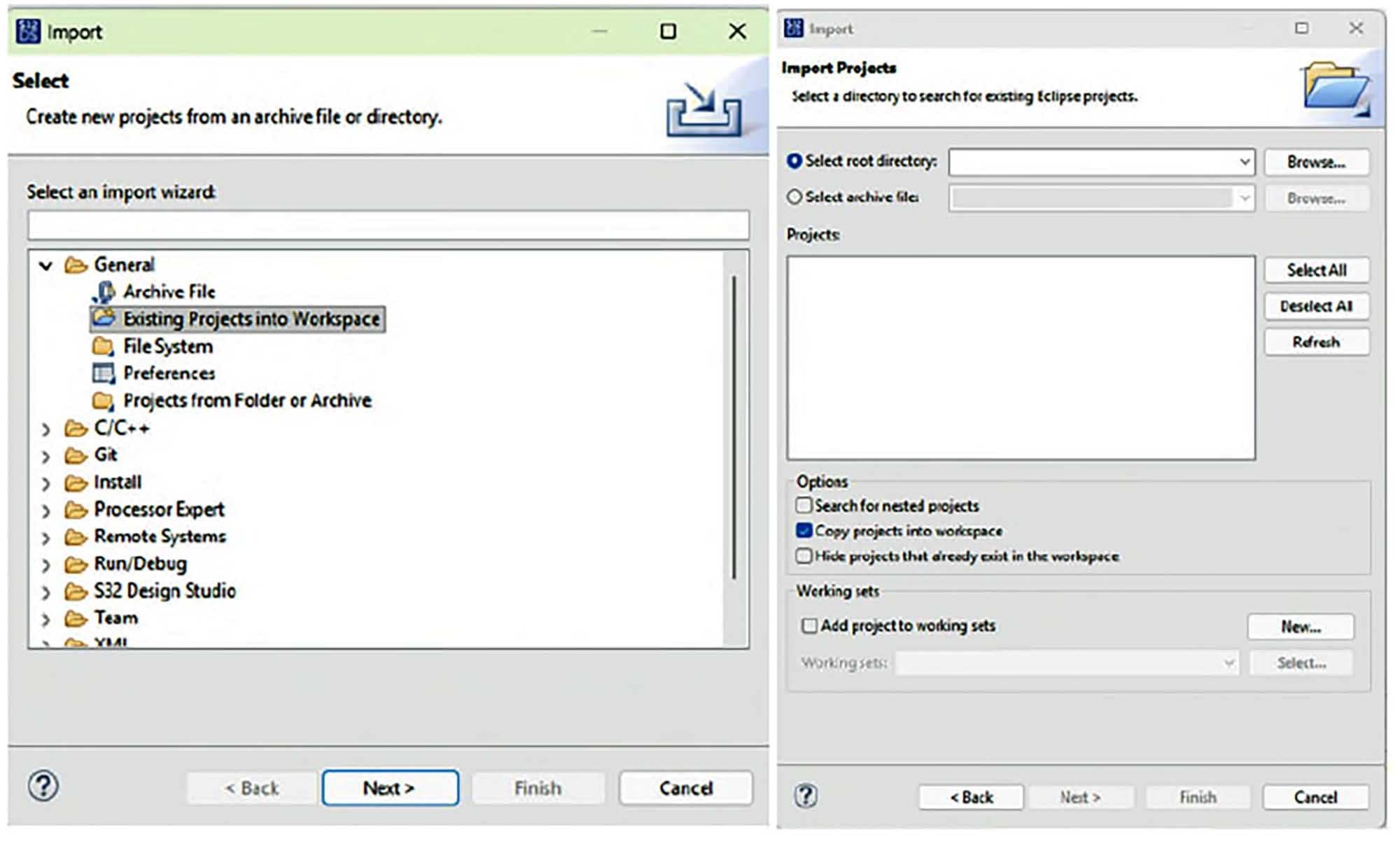Click the Git folder icon
Viewport: 1400px width, 860px height.
point(76,455)
